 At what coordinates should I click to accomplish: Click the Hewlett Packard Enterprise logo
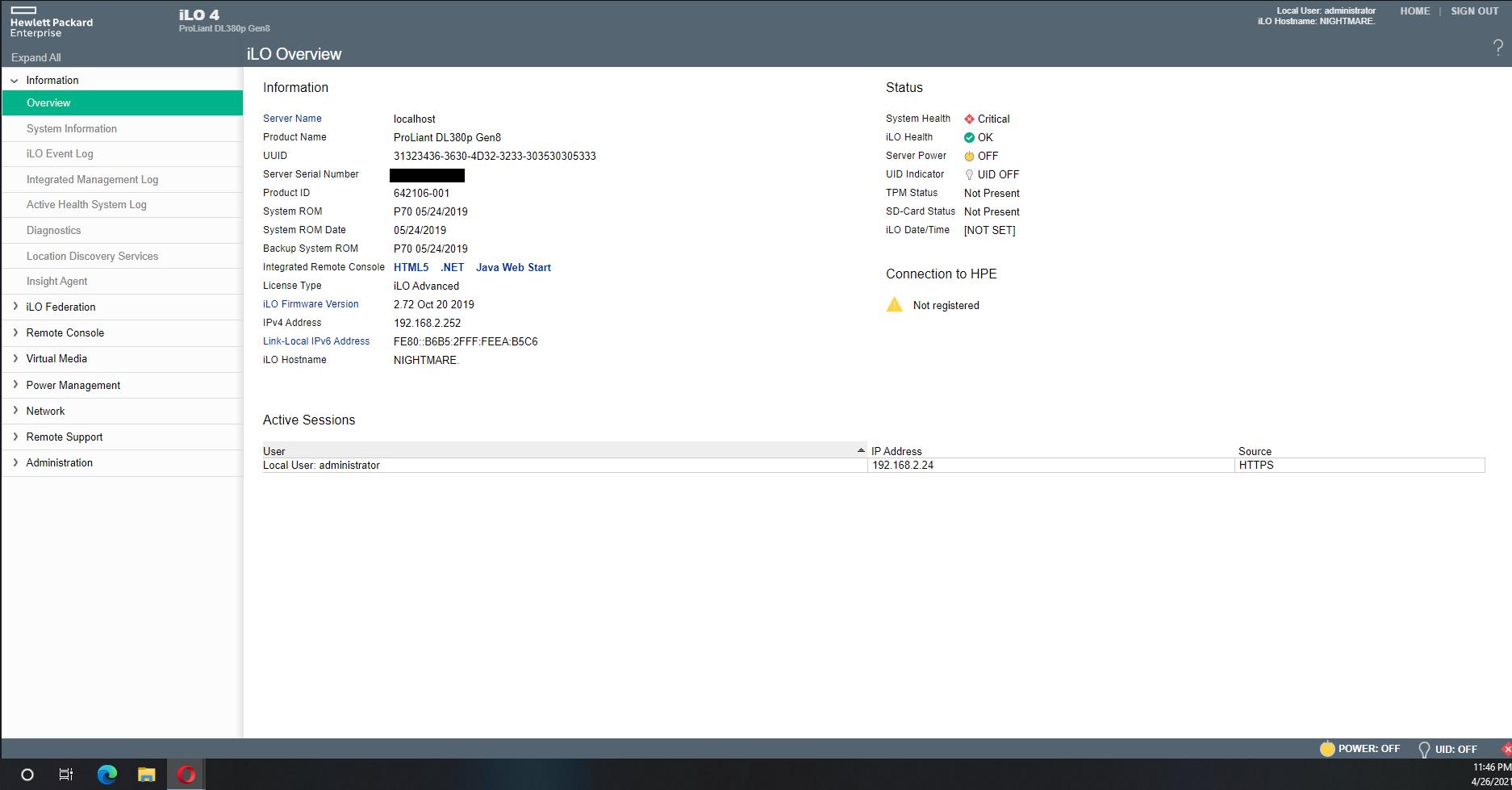52,23
